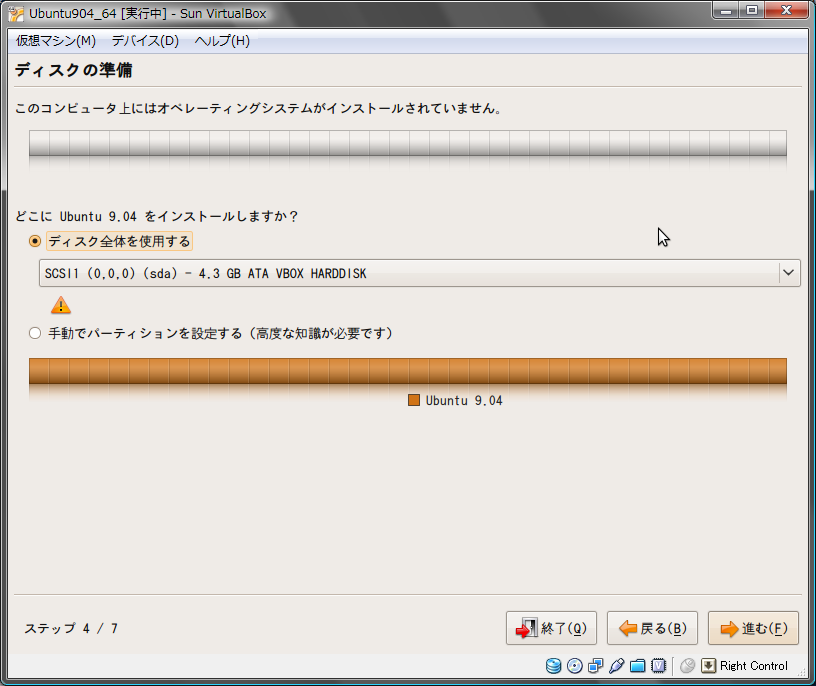Click the orange Ubuntu 9.04 legend swatch
The image size is (816, 686).
pos(414,400)
